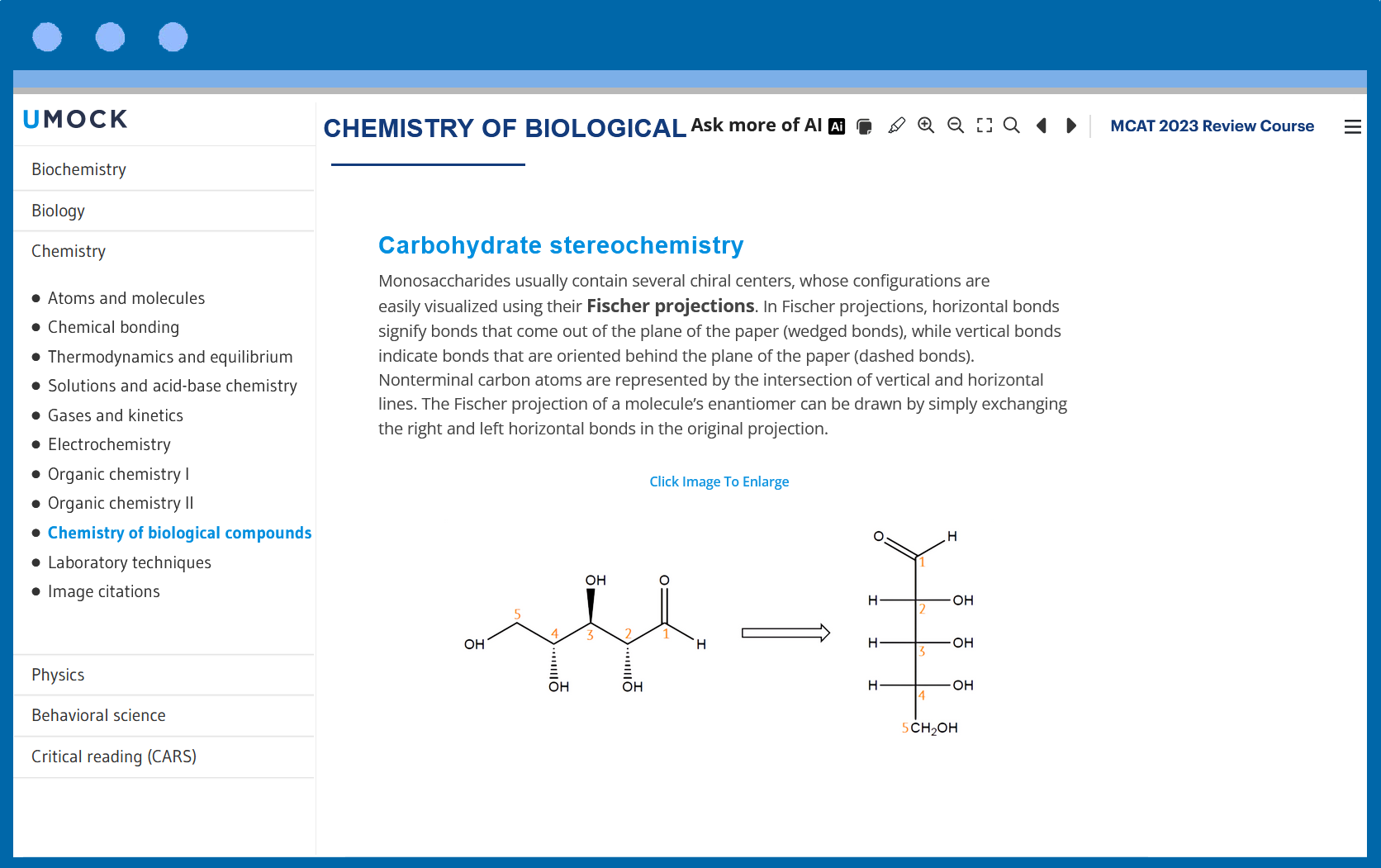Viewport: 1381px width, 868px height.
Task: Expand the Critical reading (CARS) section
Action: coord(164,757)
